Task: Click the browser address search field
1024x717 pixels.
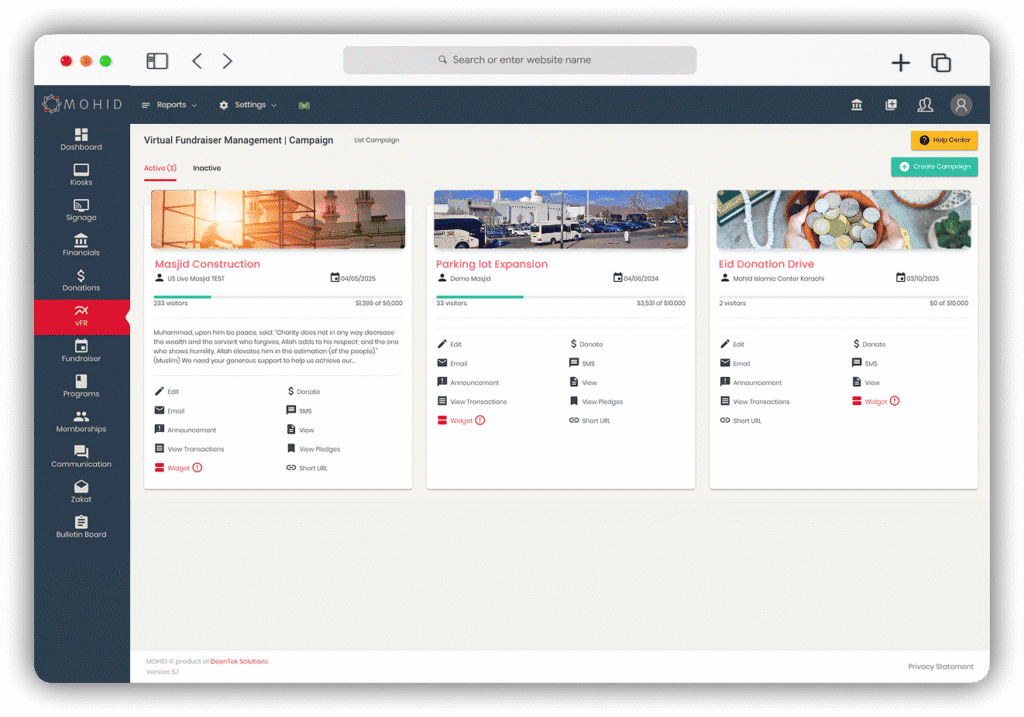Action: (x=520, y=60)
